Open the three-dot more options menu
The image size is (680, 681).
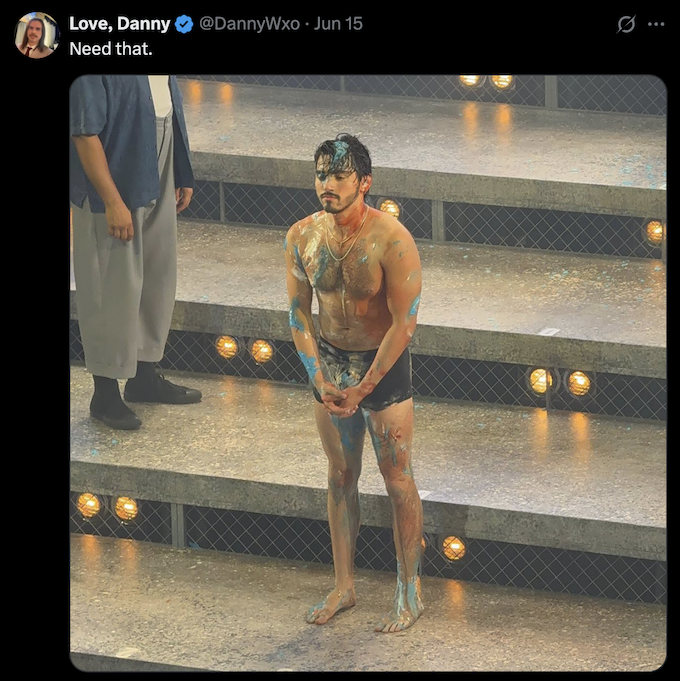656,24
